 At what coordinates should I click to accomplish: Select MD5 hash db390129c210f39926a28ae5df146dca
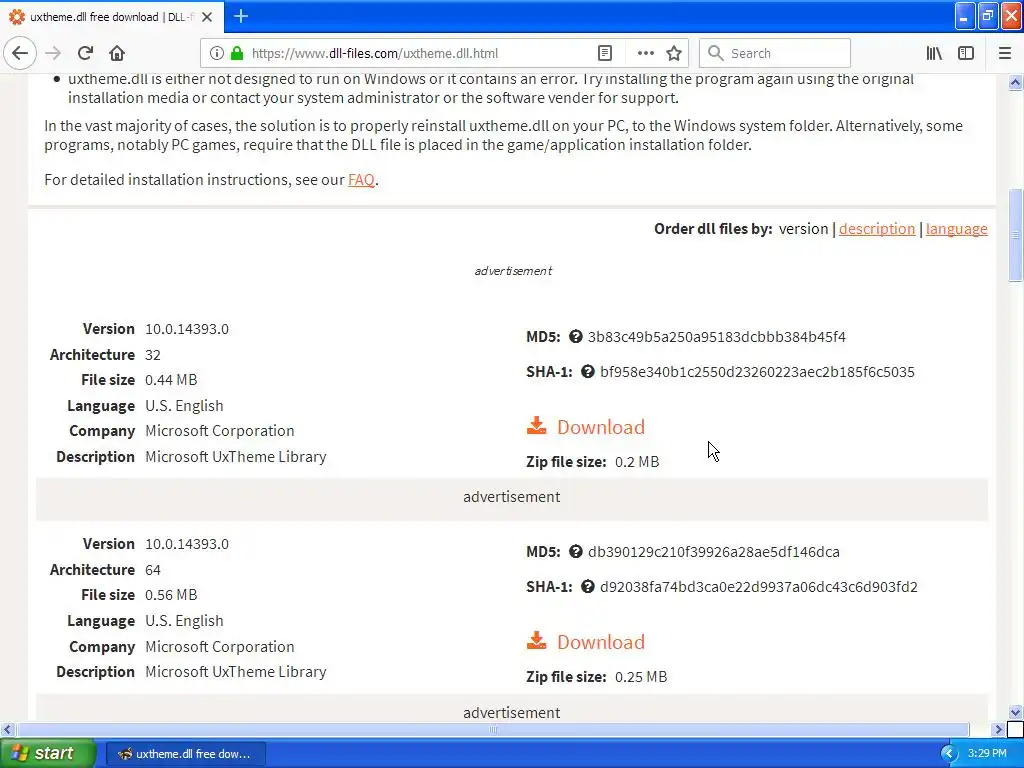[713, 552]
